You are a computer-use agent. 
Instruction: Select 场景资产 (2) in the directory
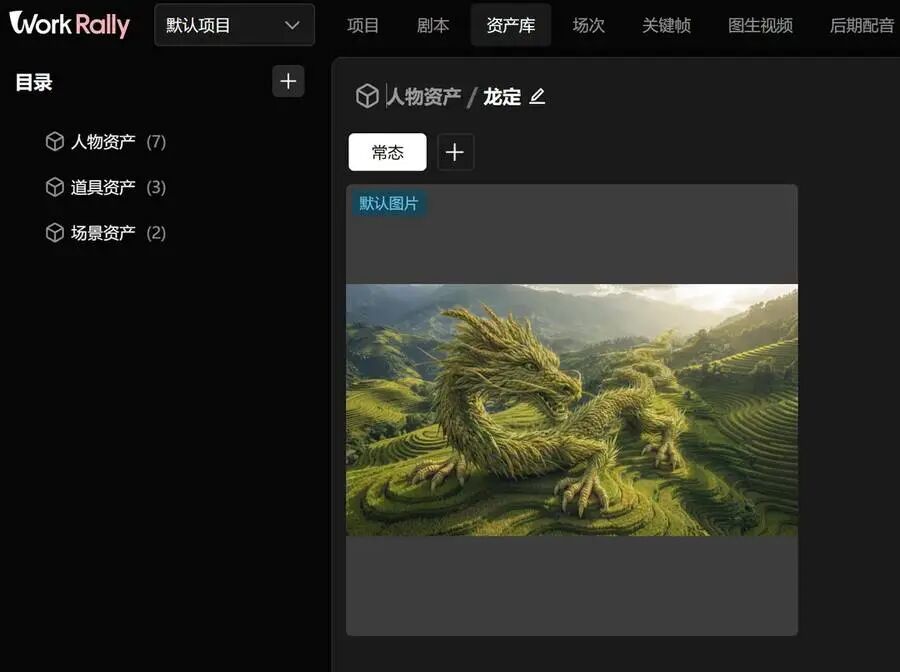106,233
